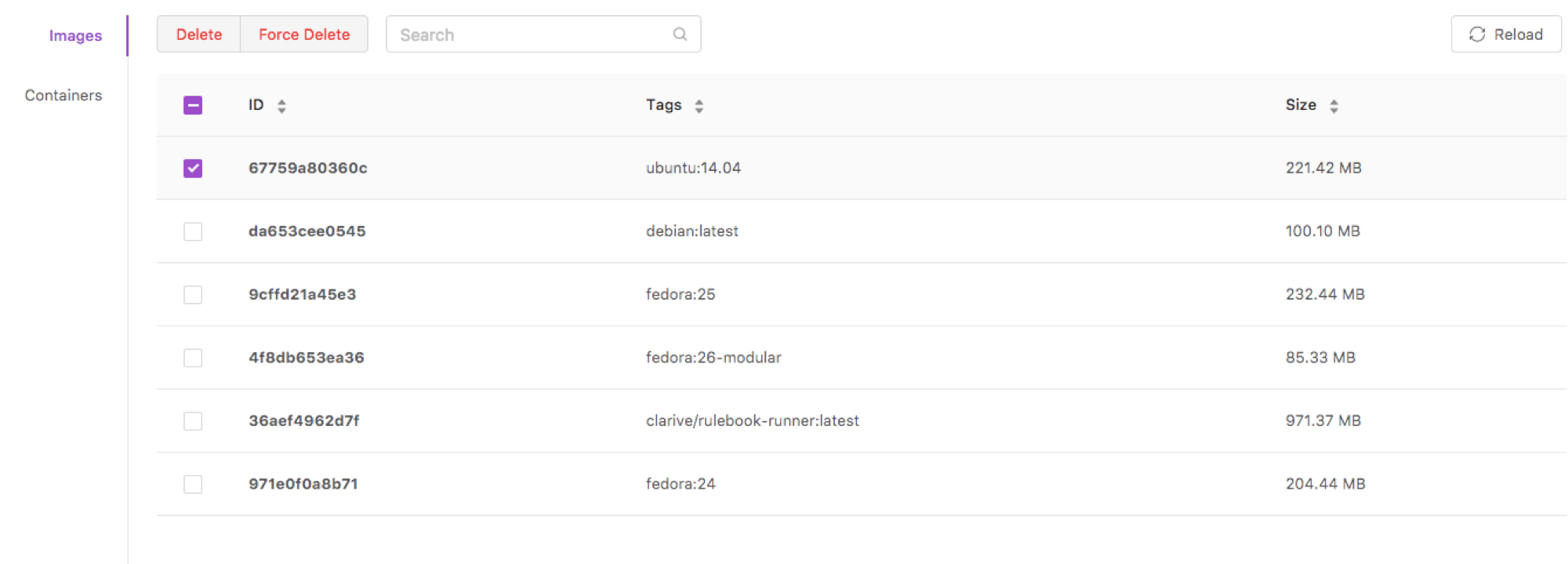Click image ID 36aef4962d7f
This screenshot has width=1568, height=564.
pos(304,420)
